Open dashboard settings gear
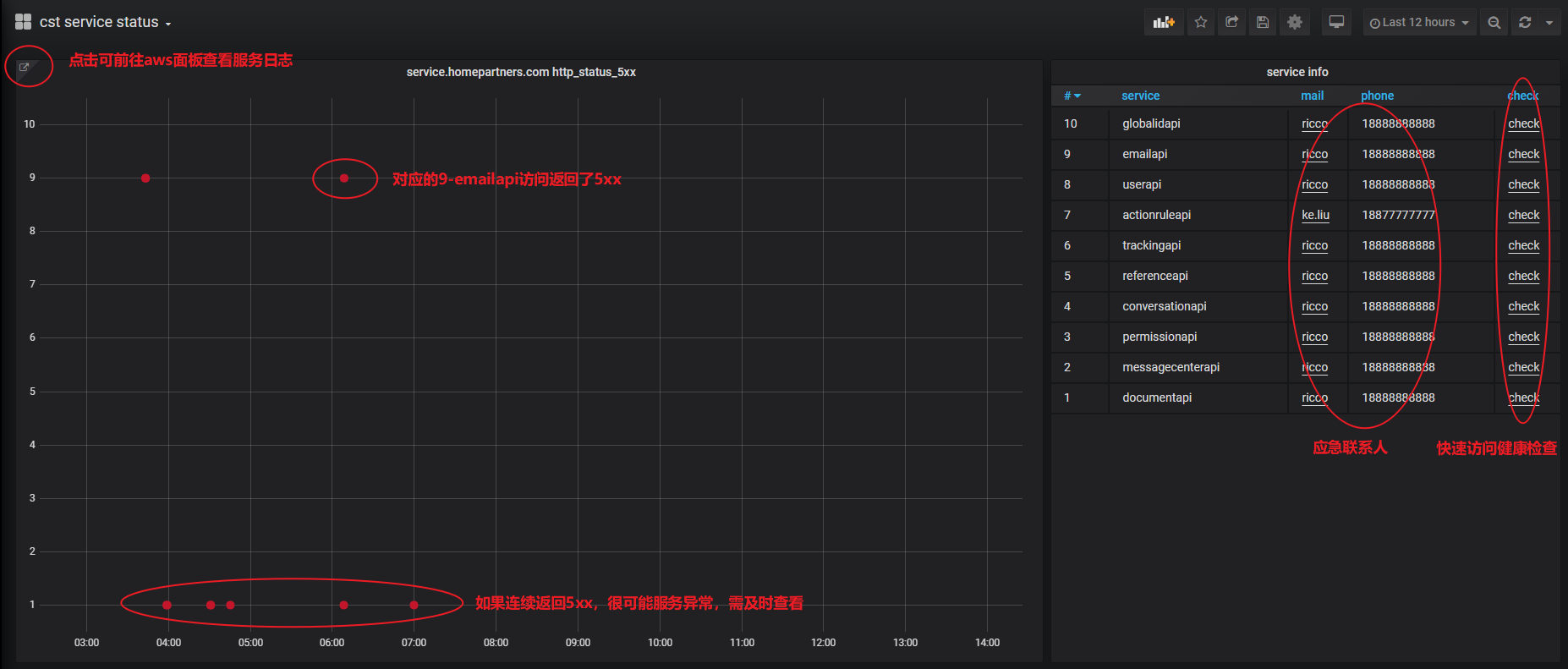 coord(1295,23)
